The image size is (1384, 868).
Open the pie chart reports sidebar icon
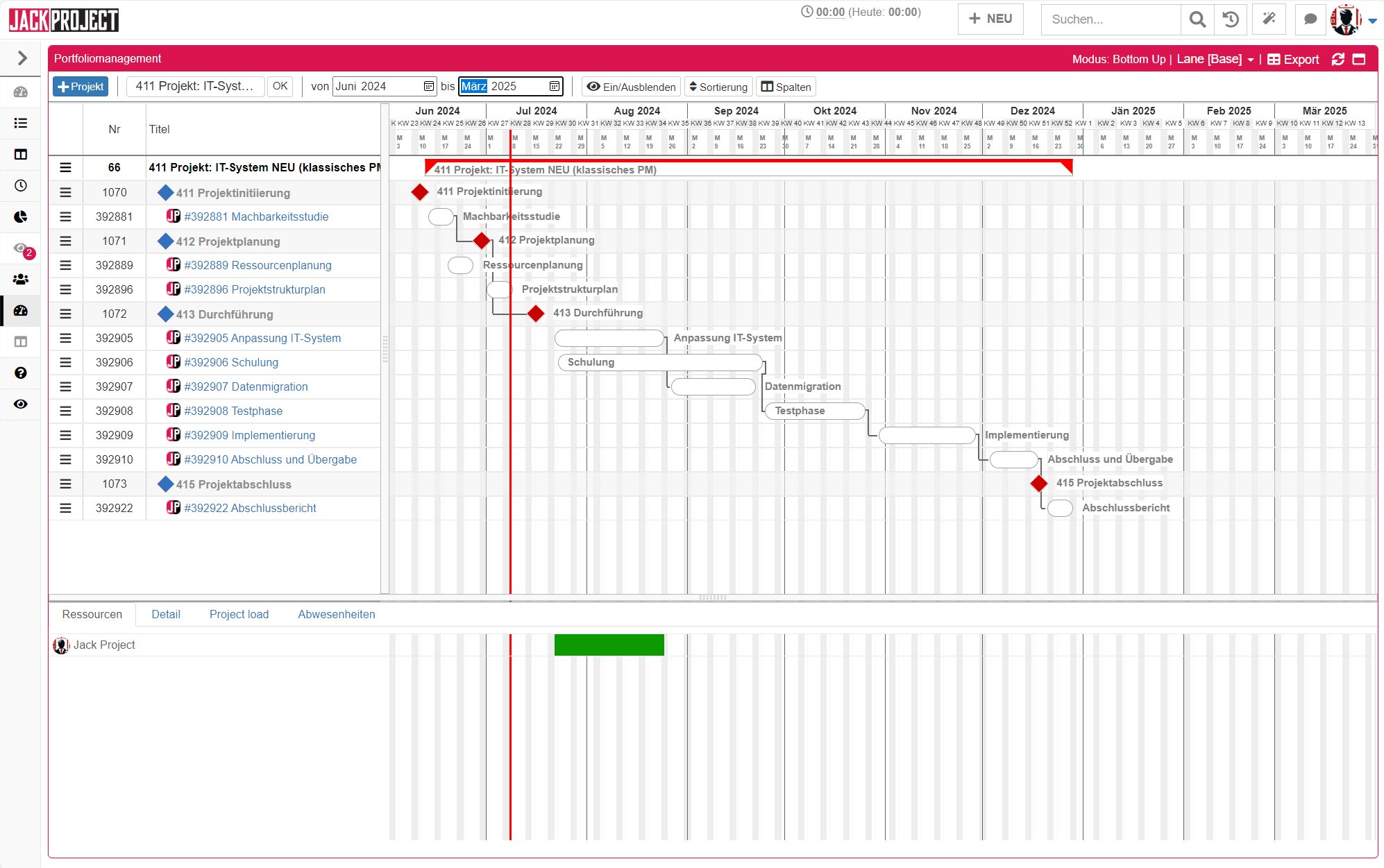(x=21, y=216)
